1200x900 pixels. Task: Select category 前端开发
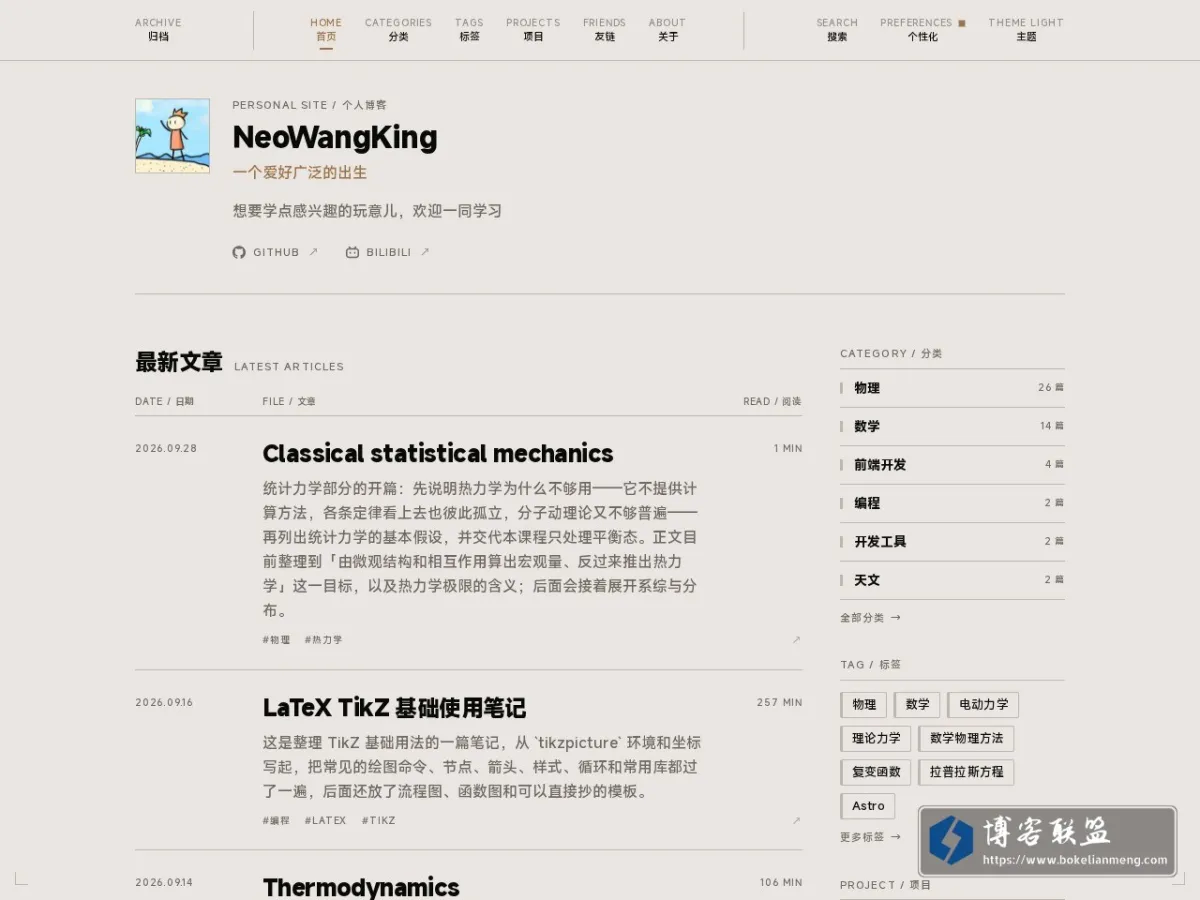(x=952, y=465)
